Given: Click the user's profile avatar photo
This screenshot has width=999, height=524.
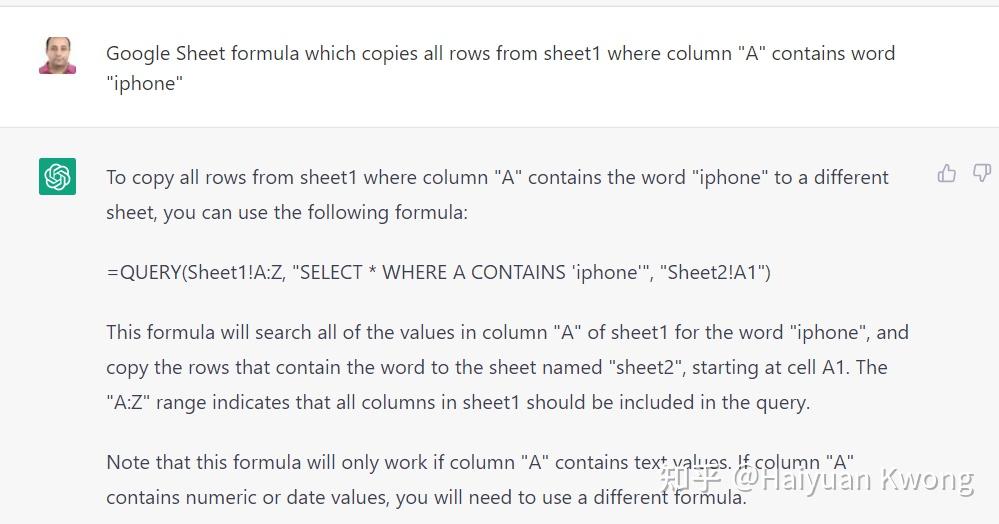Looking at the screenshot, I should pos(58,56).
